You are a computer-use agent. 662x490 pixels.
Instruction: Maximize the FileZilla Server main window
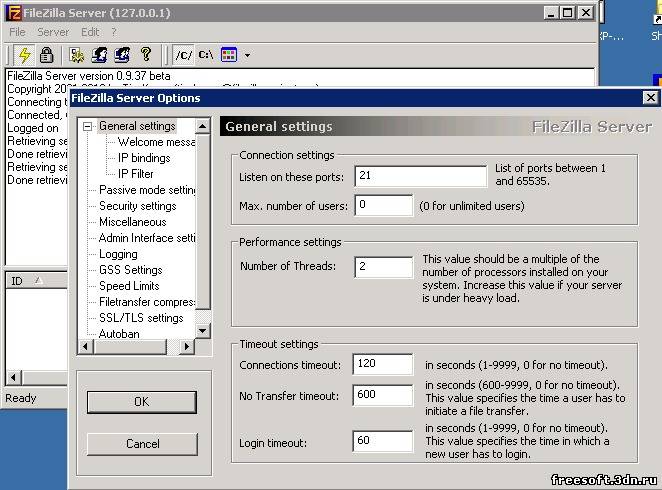pyautogui.click(x=567, y=13)
